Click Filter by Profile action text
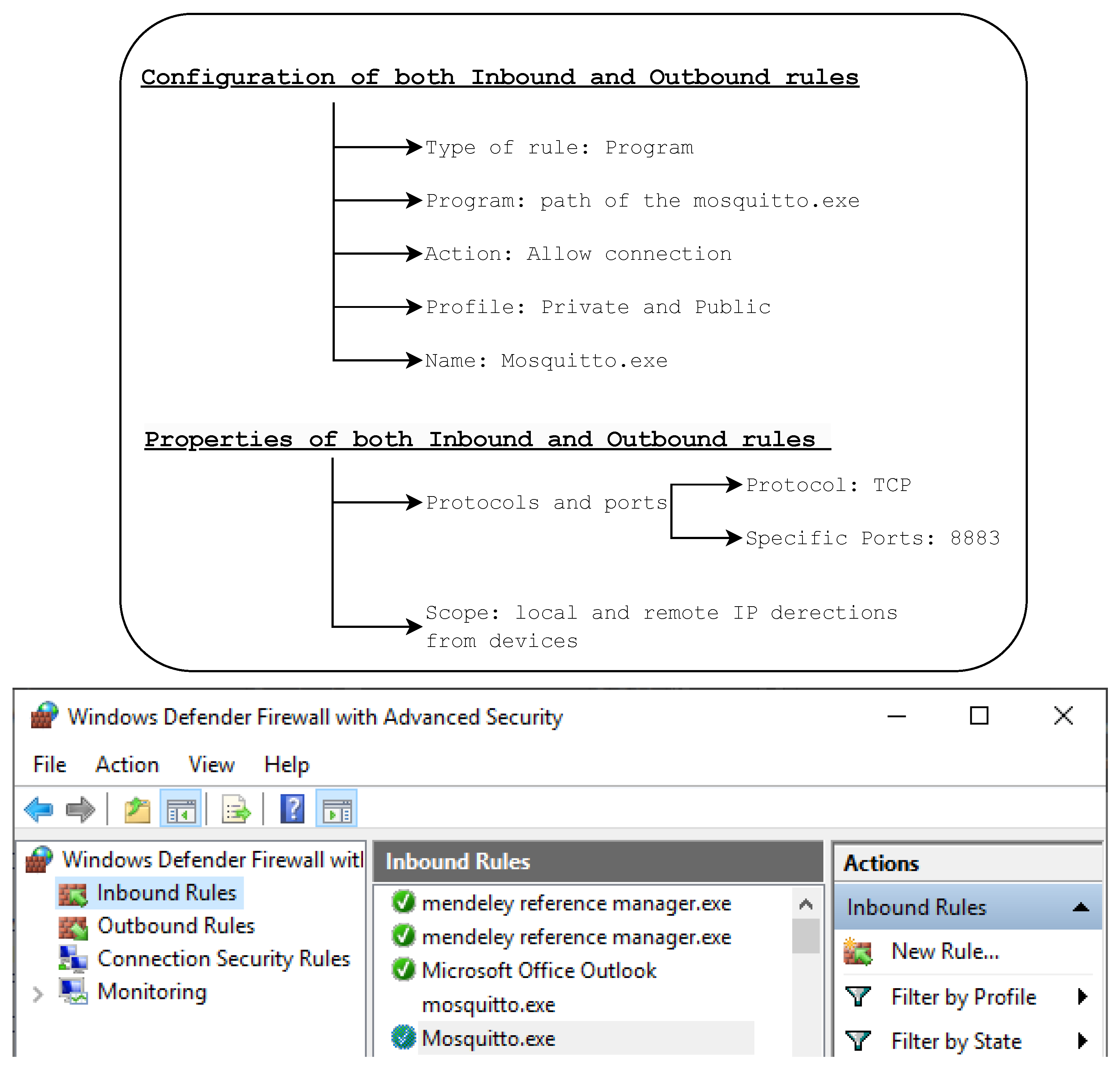The height and width of the screenshot is (1073, 1120). 964,997
